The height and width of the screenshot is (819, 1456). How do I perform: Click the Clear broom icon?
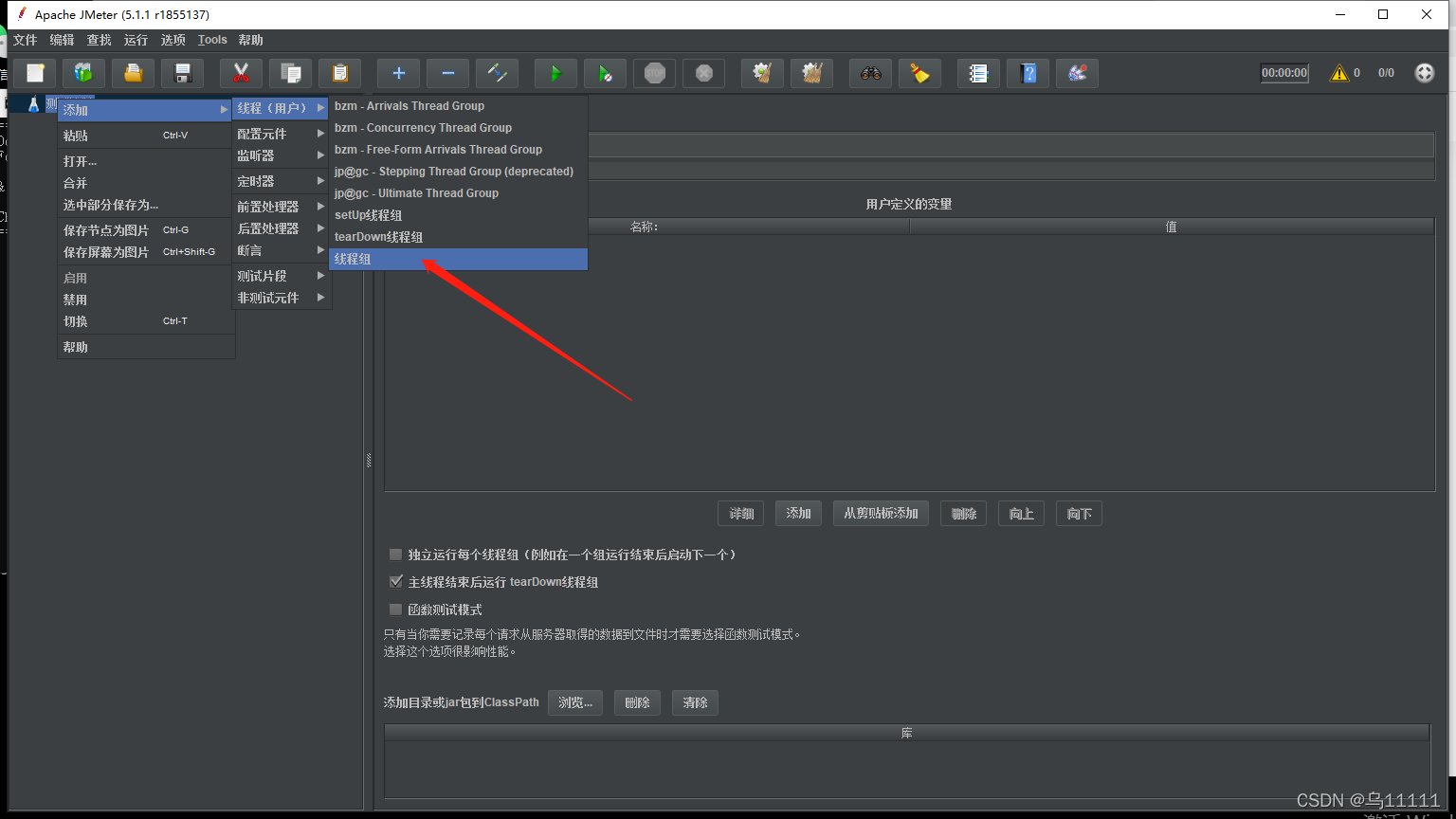pos(763,73)
